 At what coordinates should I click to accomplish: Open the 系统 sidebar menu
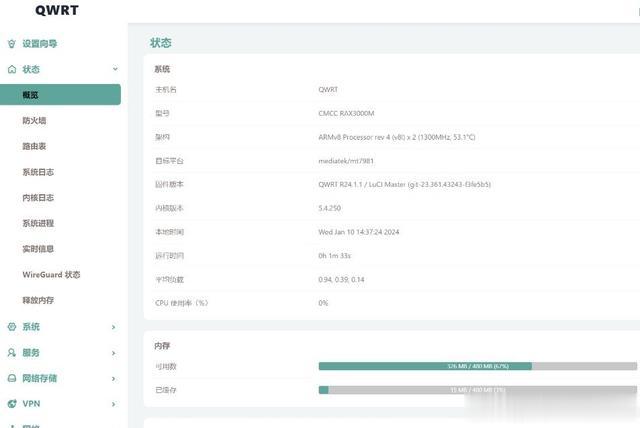click(x=31, y=326)
